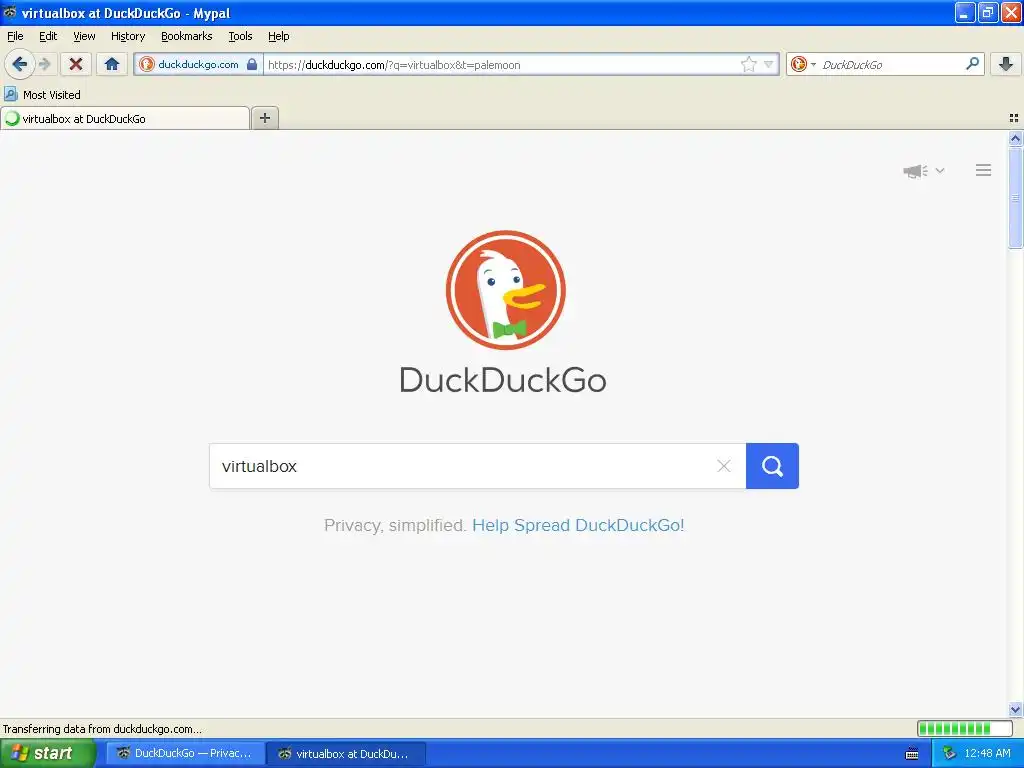Open the Downloads arrow button
This screenshot has width=1024, height=768.
[x=1006, y=64]
